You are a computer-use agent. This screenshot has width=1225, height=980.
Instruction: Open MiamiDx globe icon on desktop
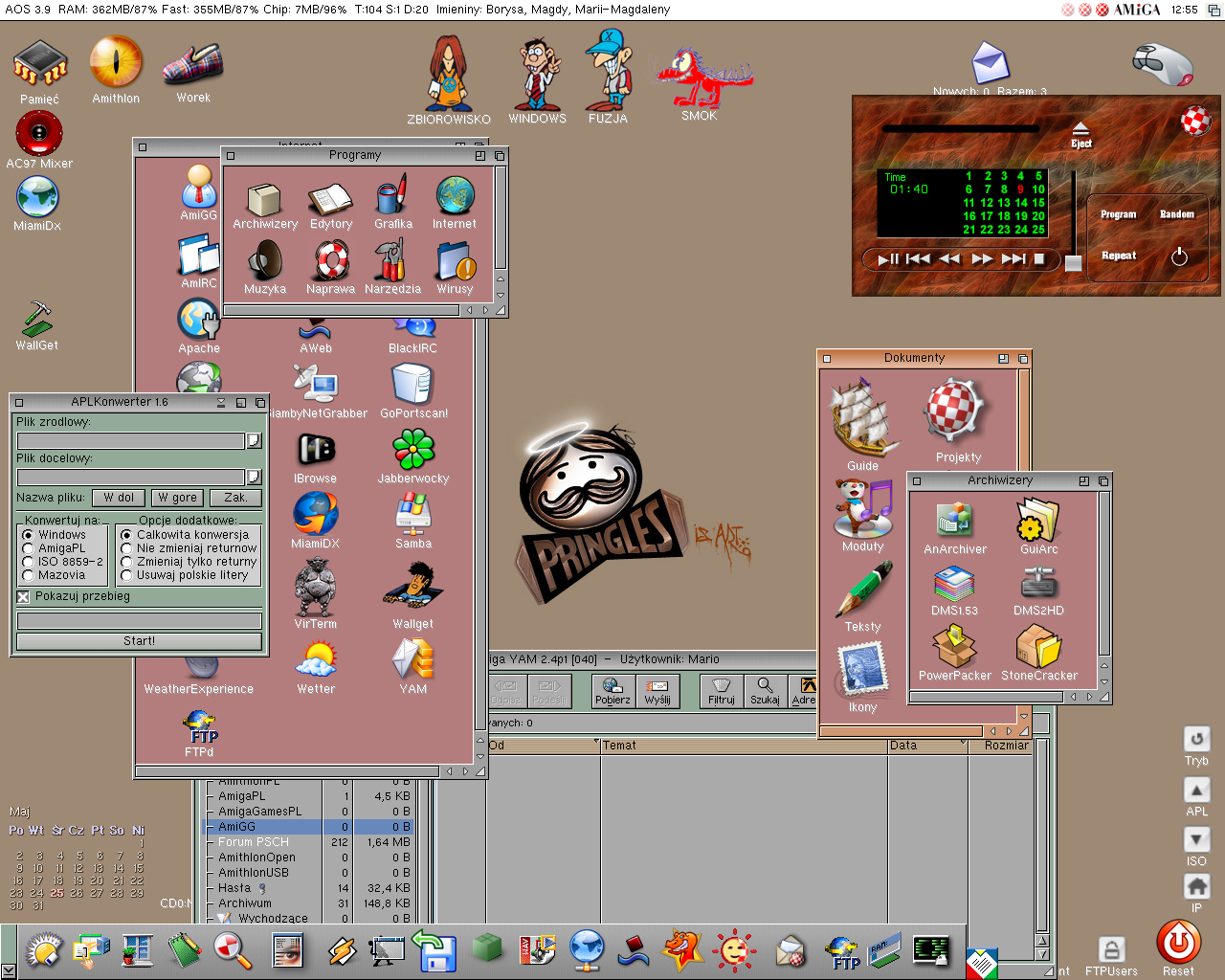coord(37,197)
